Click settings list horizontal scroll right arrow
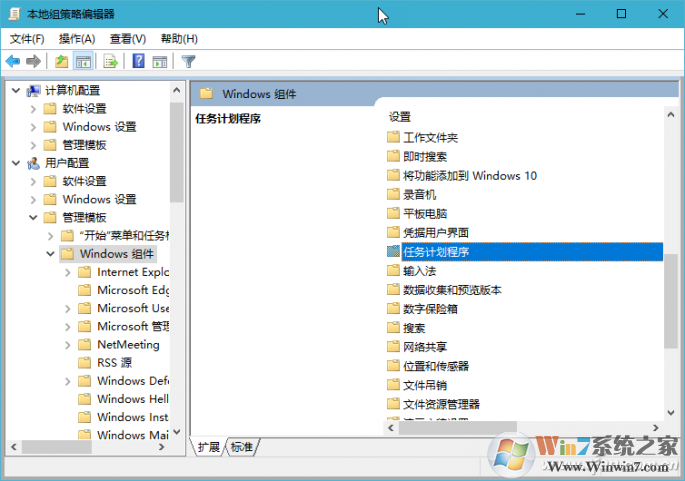 point(656,428)
